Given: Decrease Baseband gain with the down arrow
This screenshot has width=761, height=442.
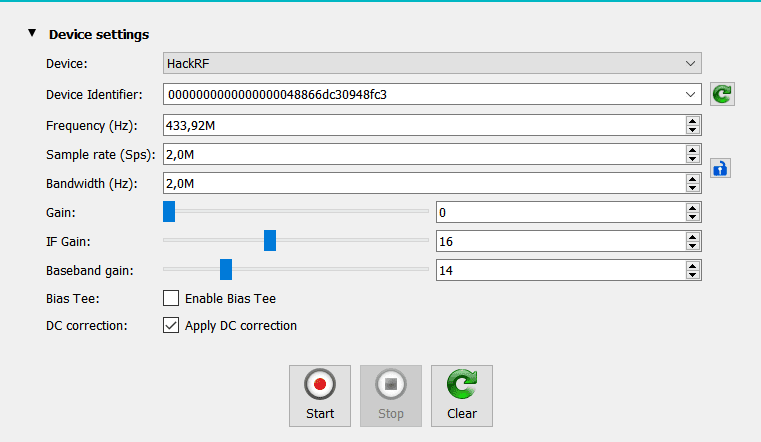Looking at the screenshot, I should tap(693, 275).
